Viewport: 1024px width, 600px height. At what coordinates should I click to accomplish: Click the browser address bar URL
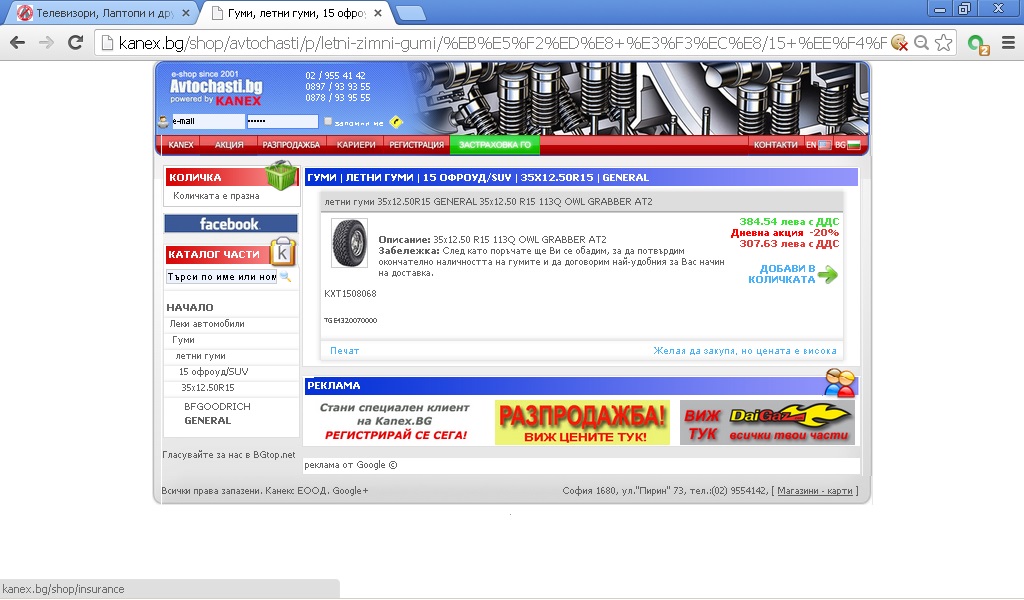pos(502,43)
